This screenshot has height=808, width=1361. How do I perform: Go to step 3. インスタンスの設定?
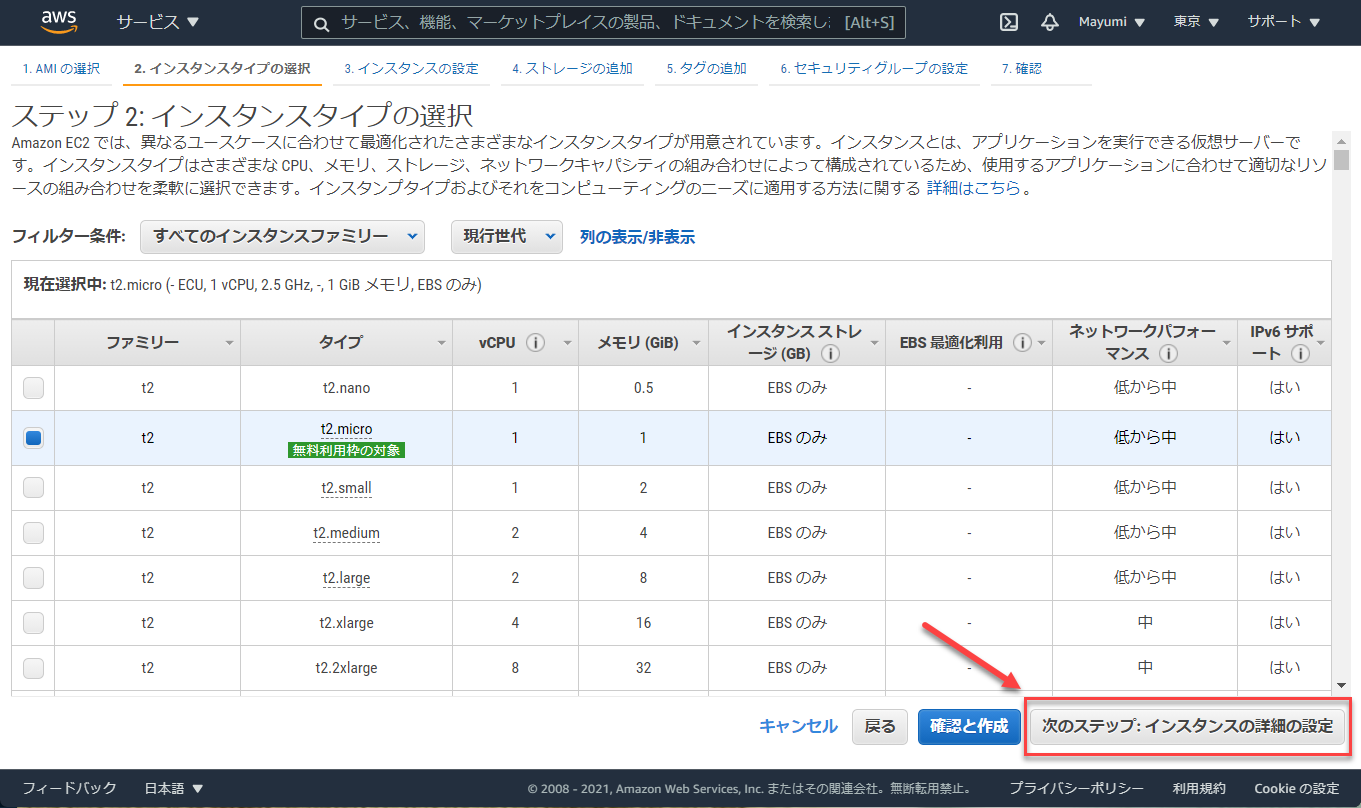(411, 68)
